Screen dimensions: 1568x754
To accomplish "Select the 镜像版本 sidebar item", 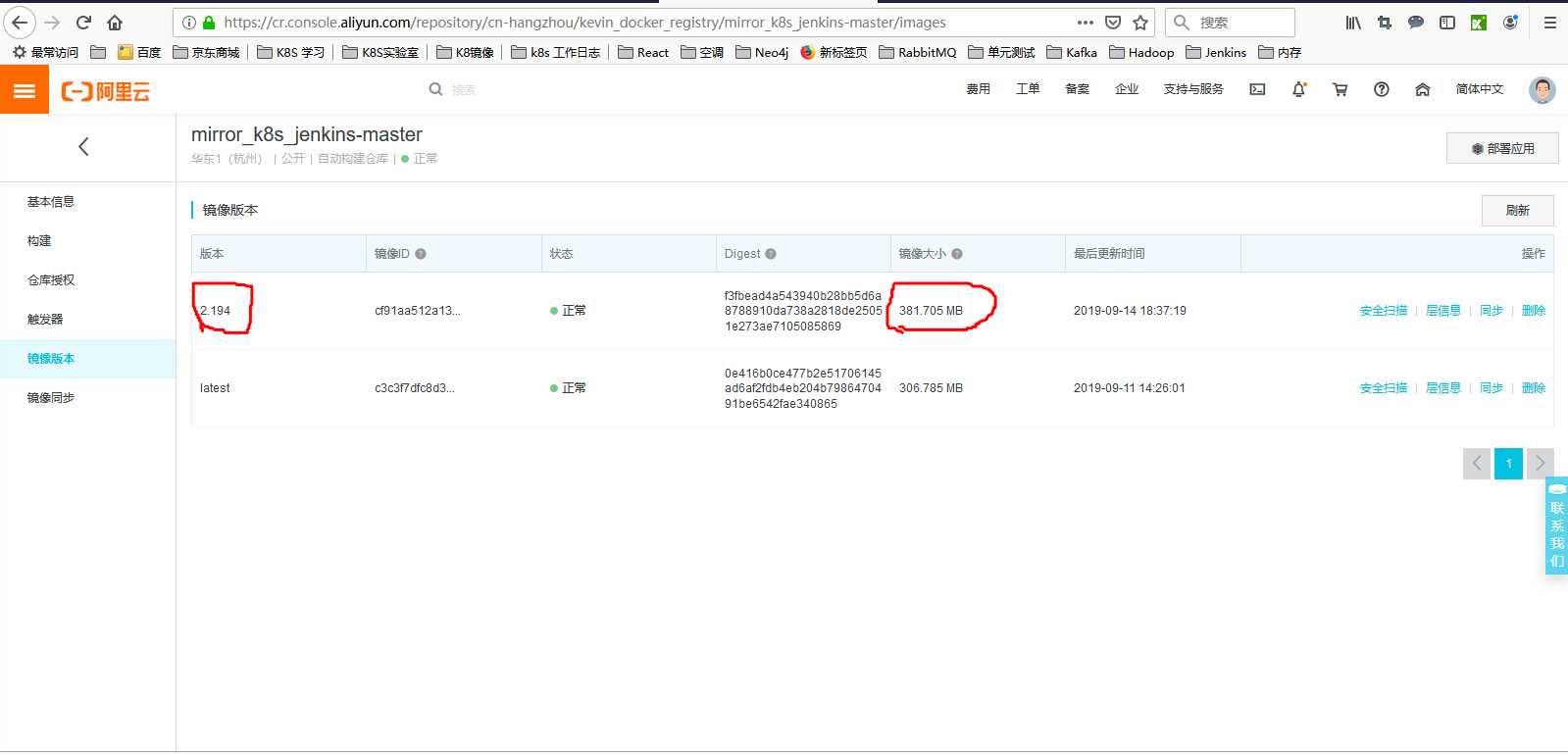I will point(51,359).
